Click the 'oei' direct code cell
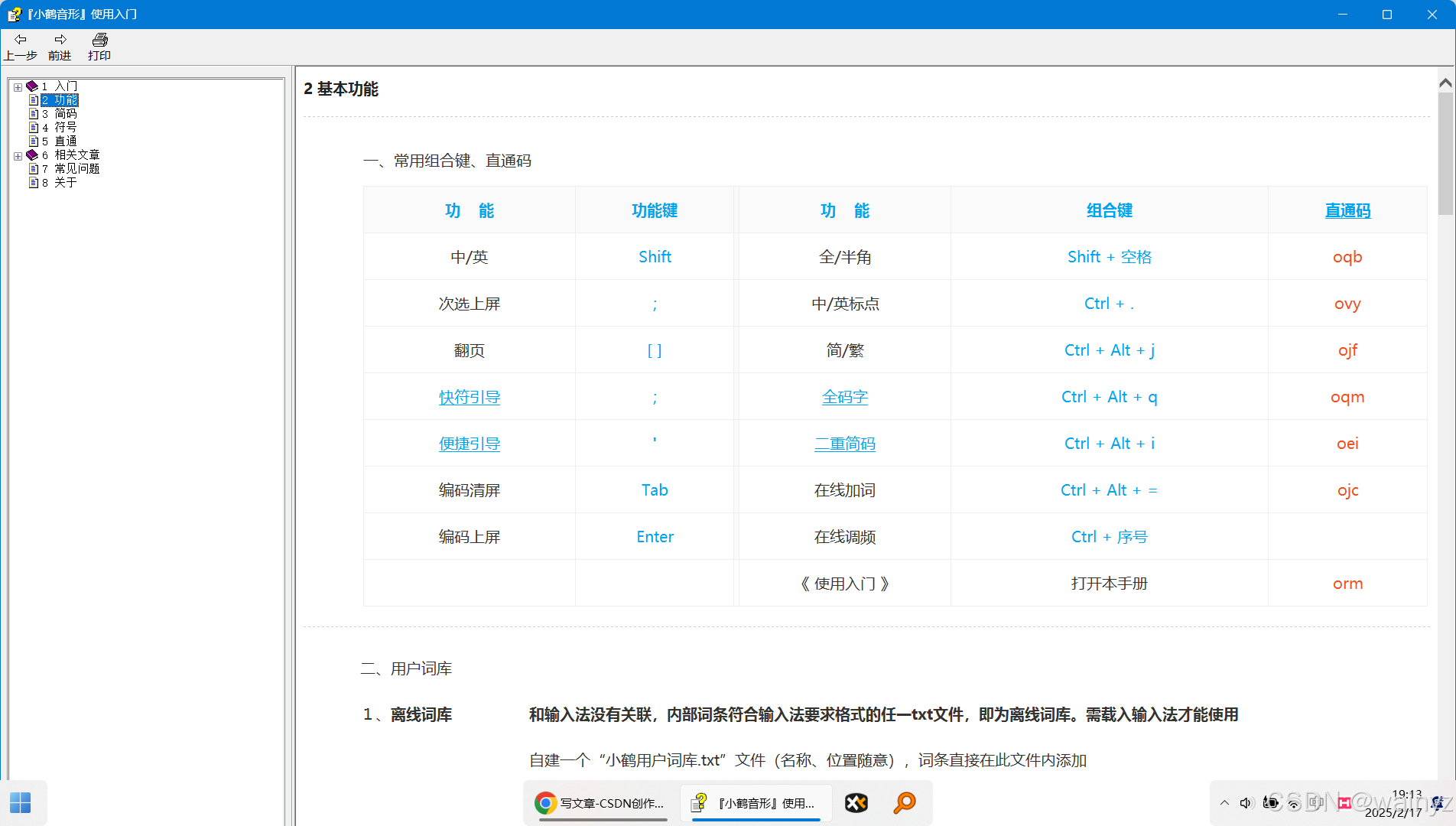 click(x=1347, y=444)
